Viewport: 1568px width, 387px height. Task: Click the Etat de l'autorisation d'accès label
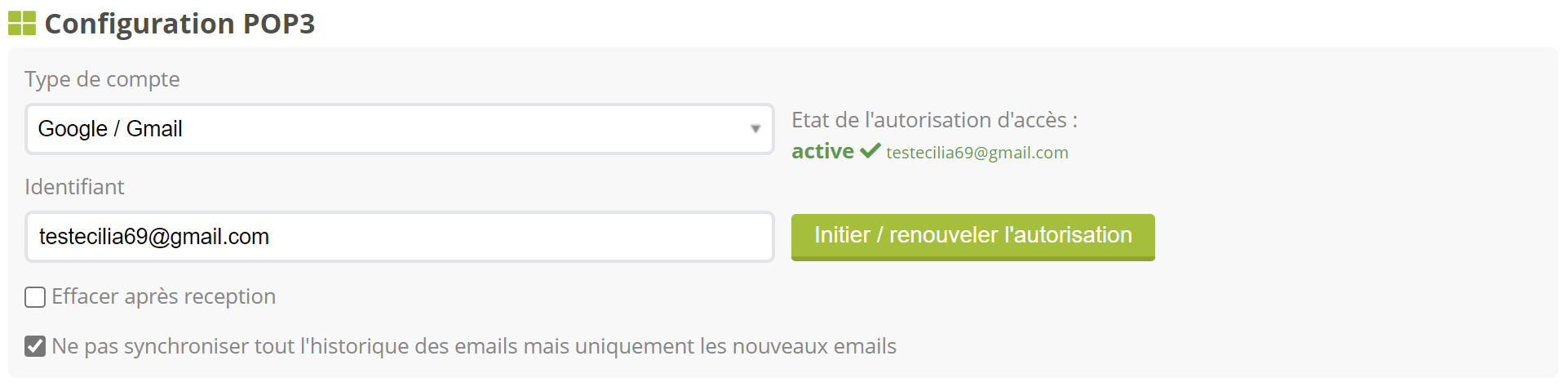[x=934, y=120]
